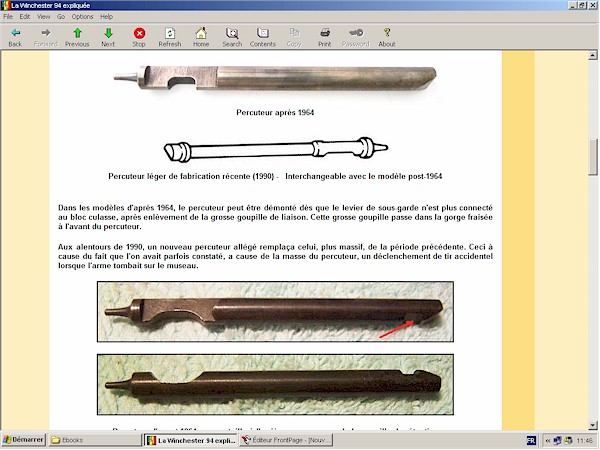Open the Démarrer start button
The image size is (600, 450).
point(23,440)
